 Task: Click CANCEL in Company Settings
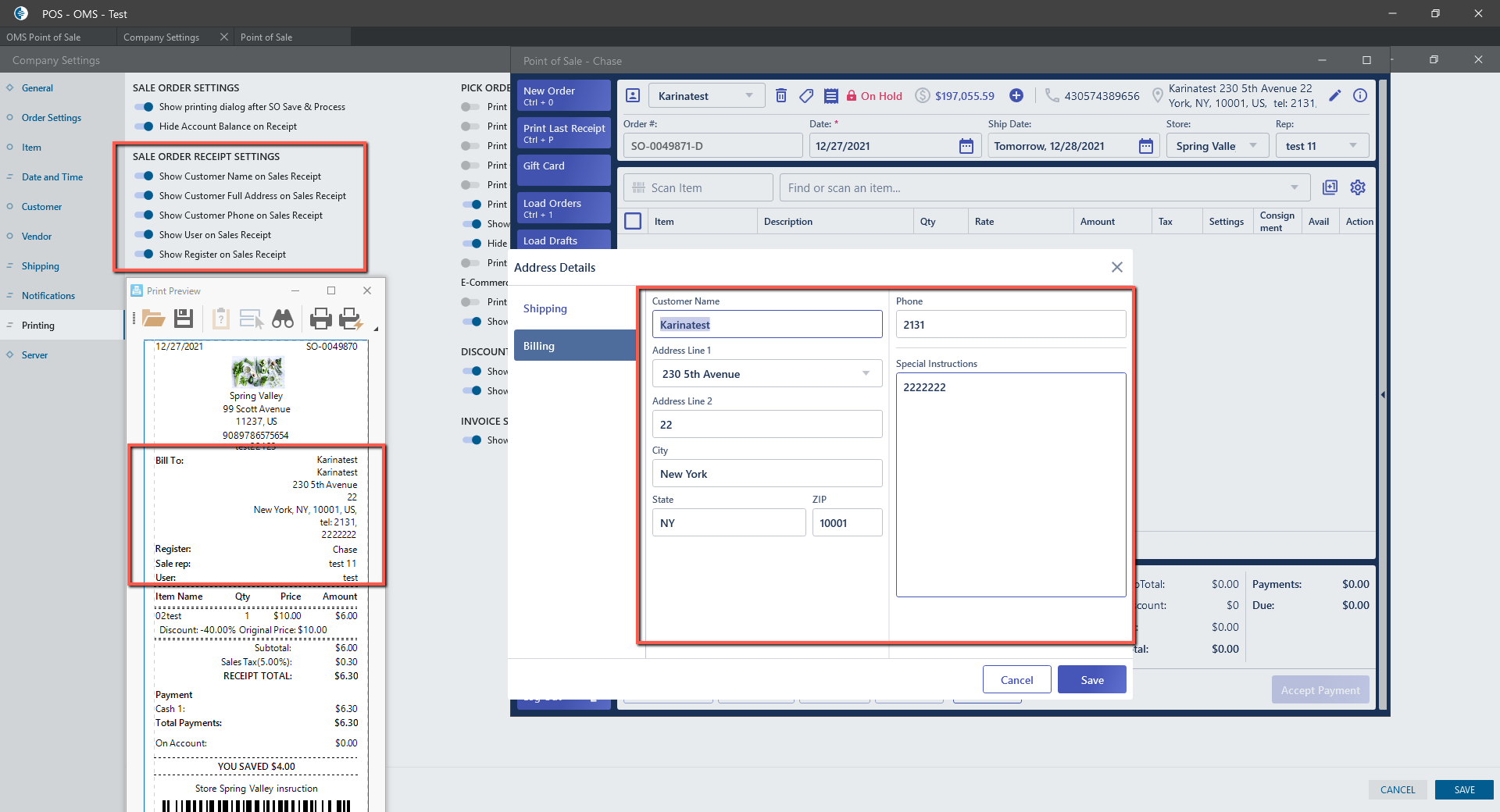coord(1398,789)
